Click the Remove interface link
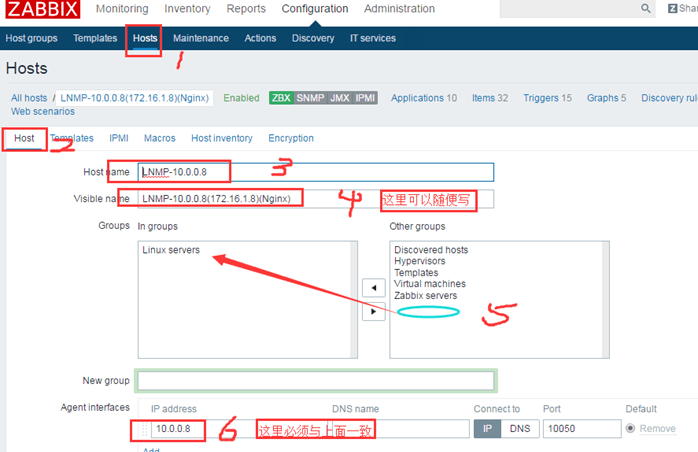Screen dimensions: 698x452 657,429
